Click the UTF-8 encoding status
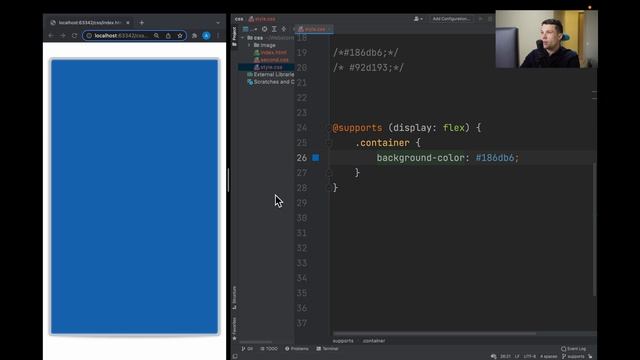Image resolution: width=640 pixels, height=360 pixels. [x=529, y=356]
